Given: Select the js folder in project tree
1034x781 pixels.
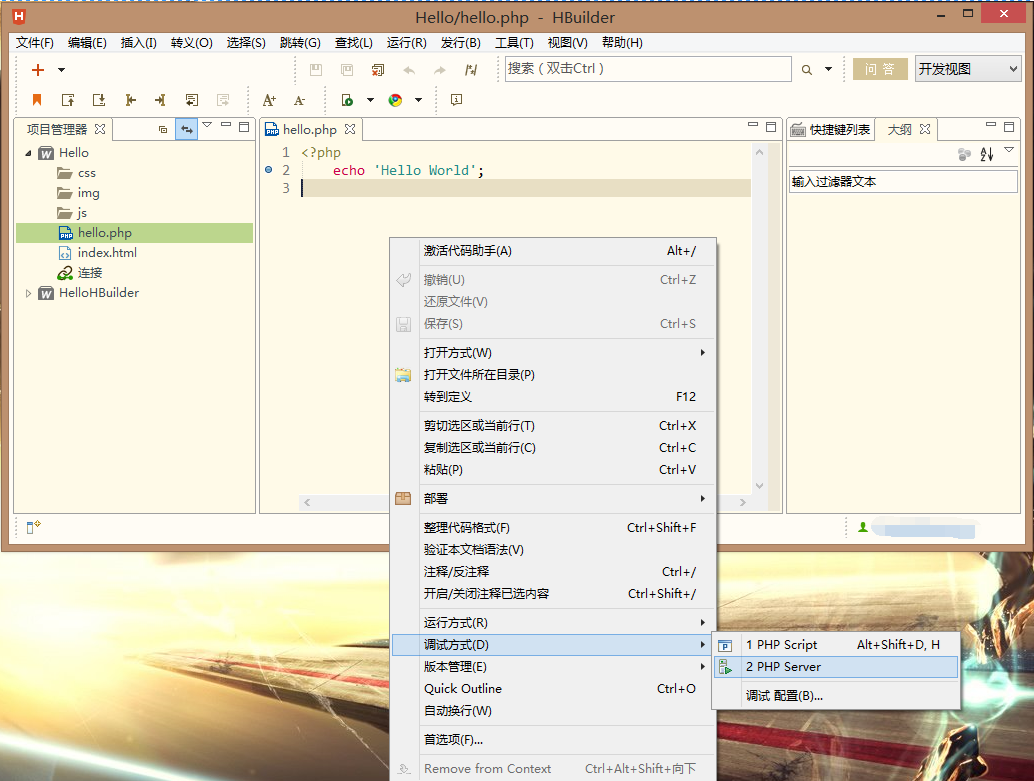Looking at the screenshot, I should [82, 212].
